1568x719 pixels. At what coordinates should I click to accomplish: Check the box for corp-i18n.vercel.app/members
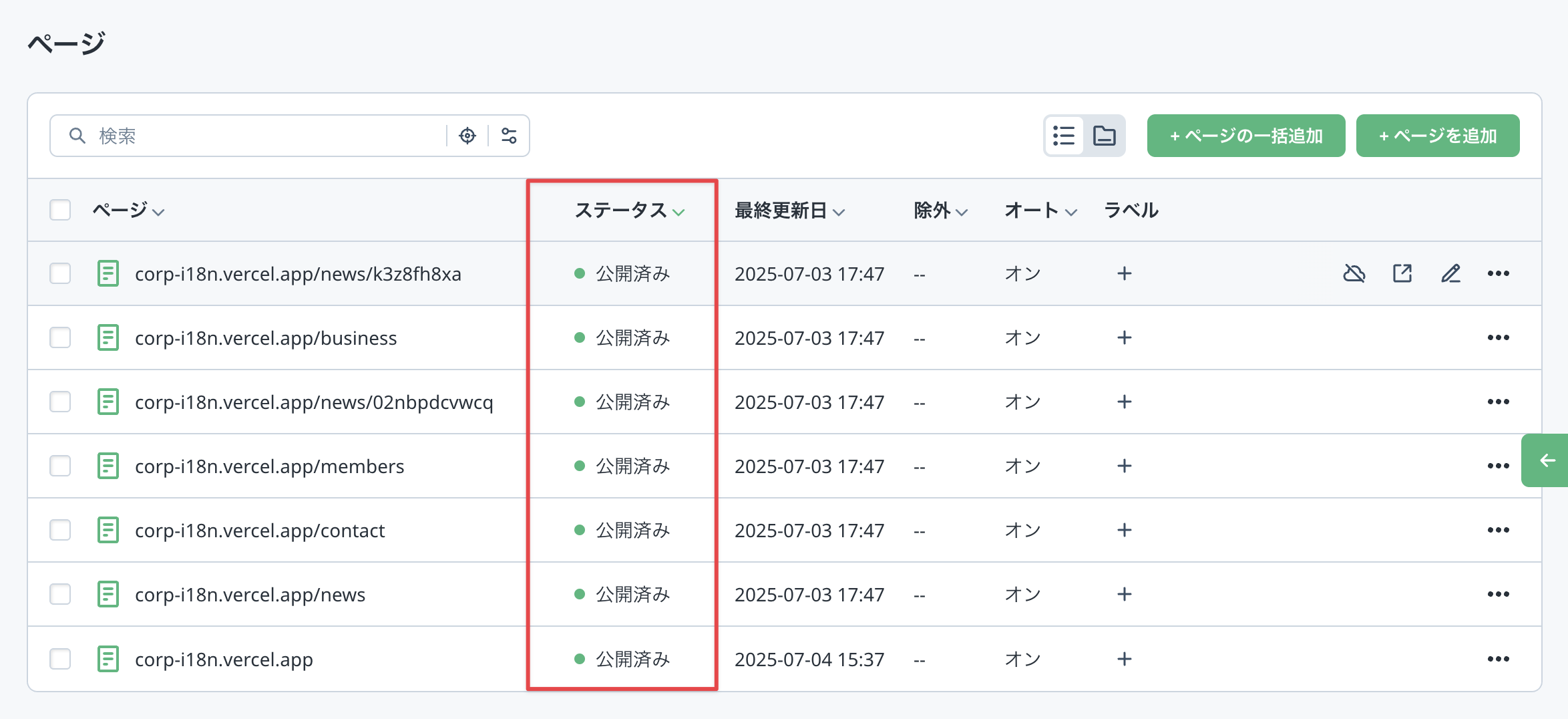pyautogui.click(x=60, y=466)
